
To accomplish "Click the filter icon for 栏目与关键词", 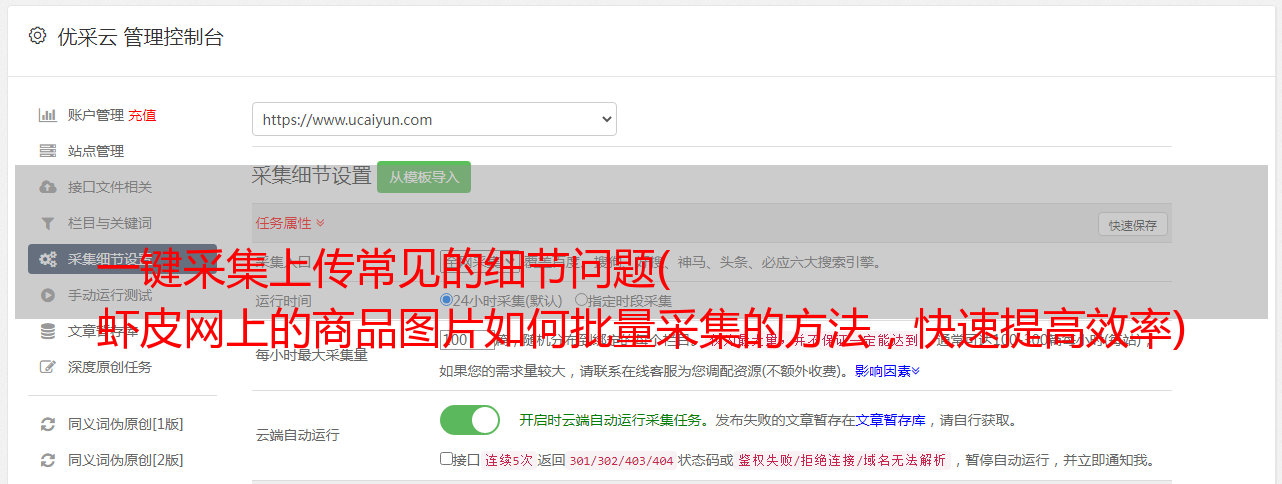I will pos(47,223).
